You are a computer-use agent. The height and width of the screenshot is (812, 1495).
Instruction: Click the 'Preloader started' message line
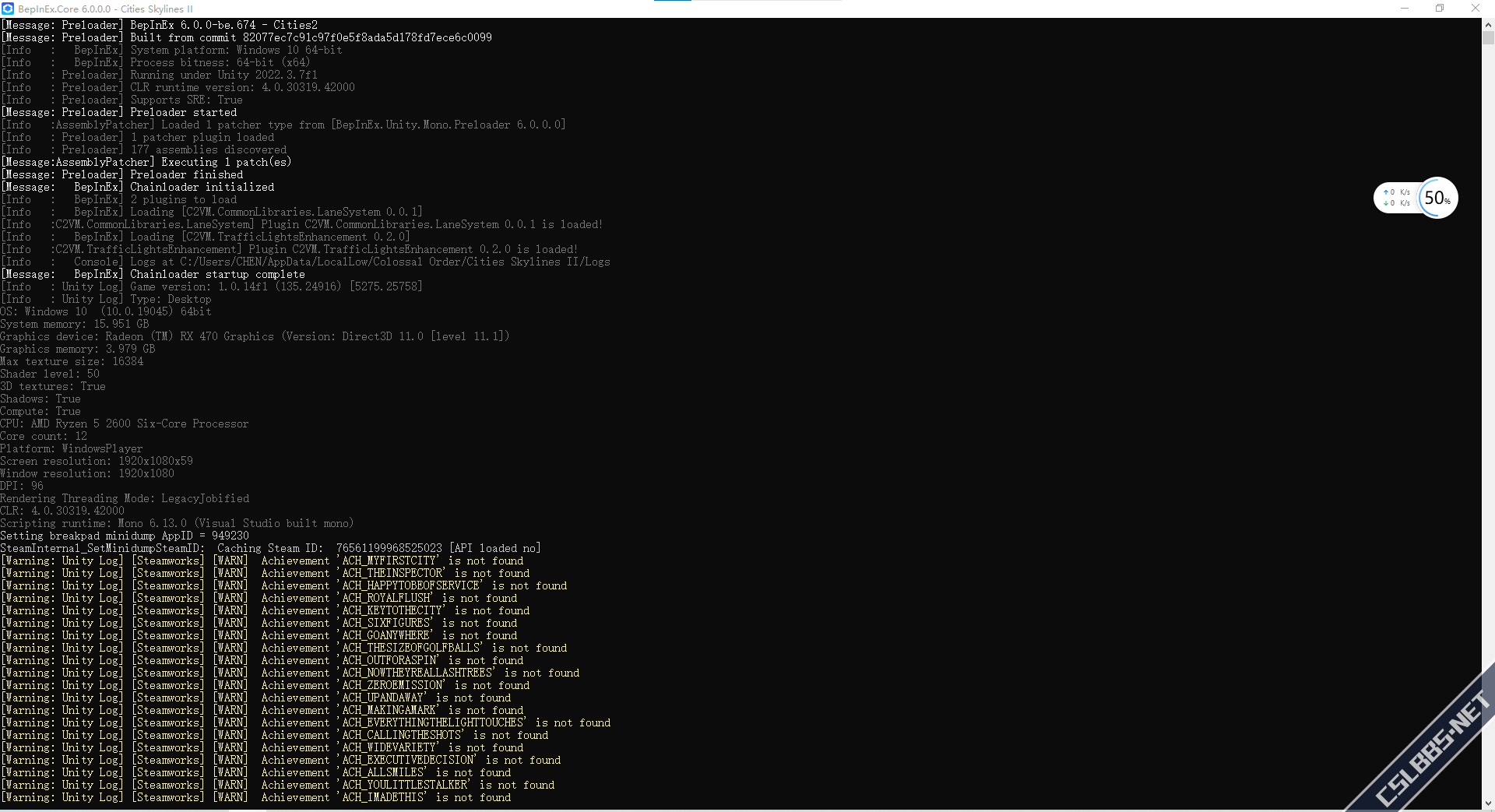pos(119,112)
